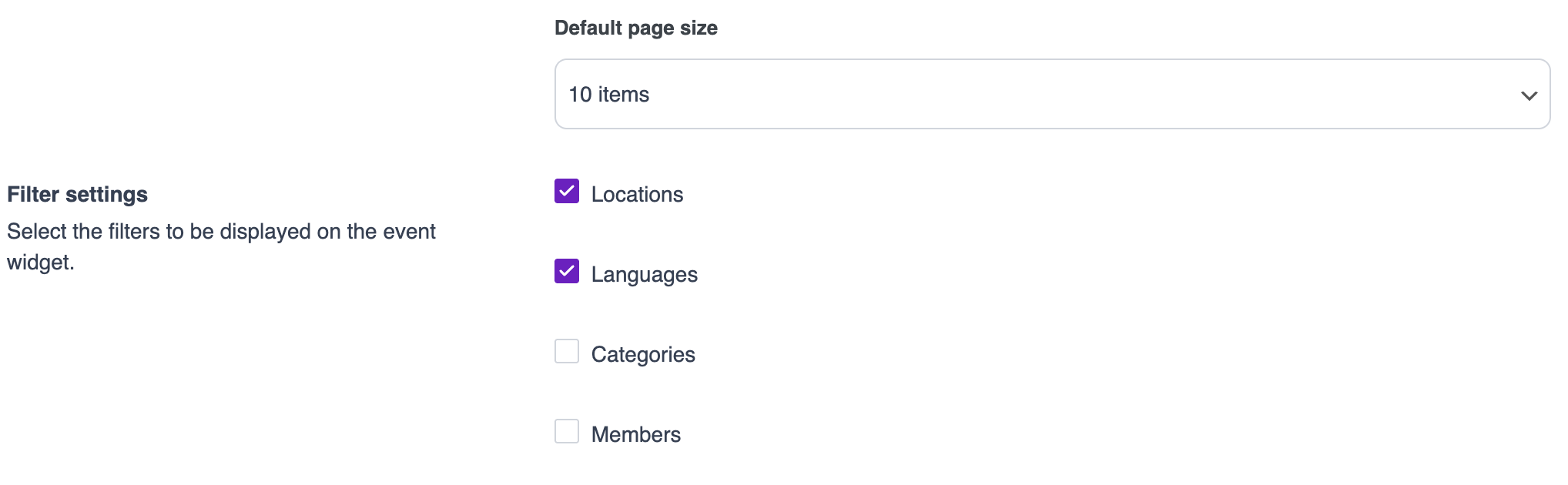
Task: Select the Locations label text
Action: tap(637, 195)
